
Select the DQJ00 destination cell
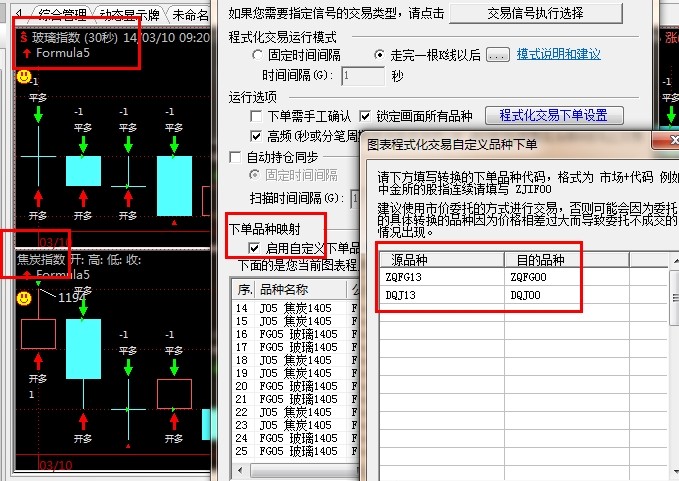[567, 295]
